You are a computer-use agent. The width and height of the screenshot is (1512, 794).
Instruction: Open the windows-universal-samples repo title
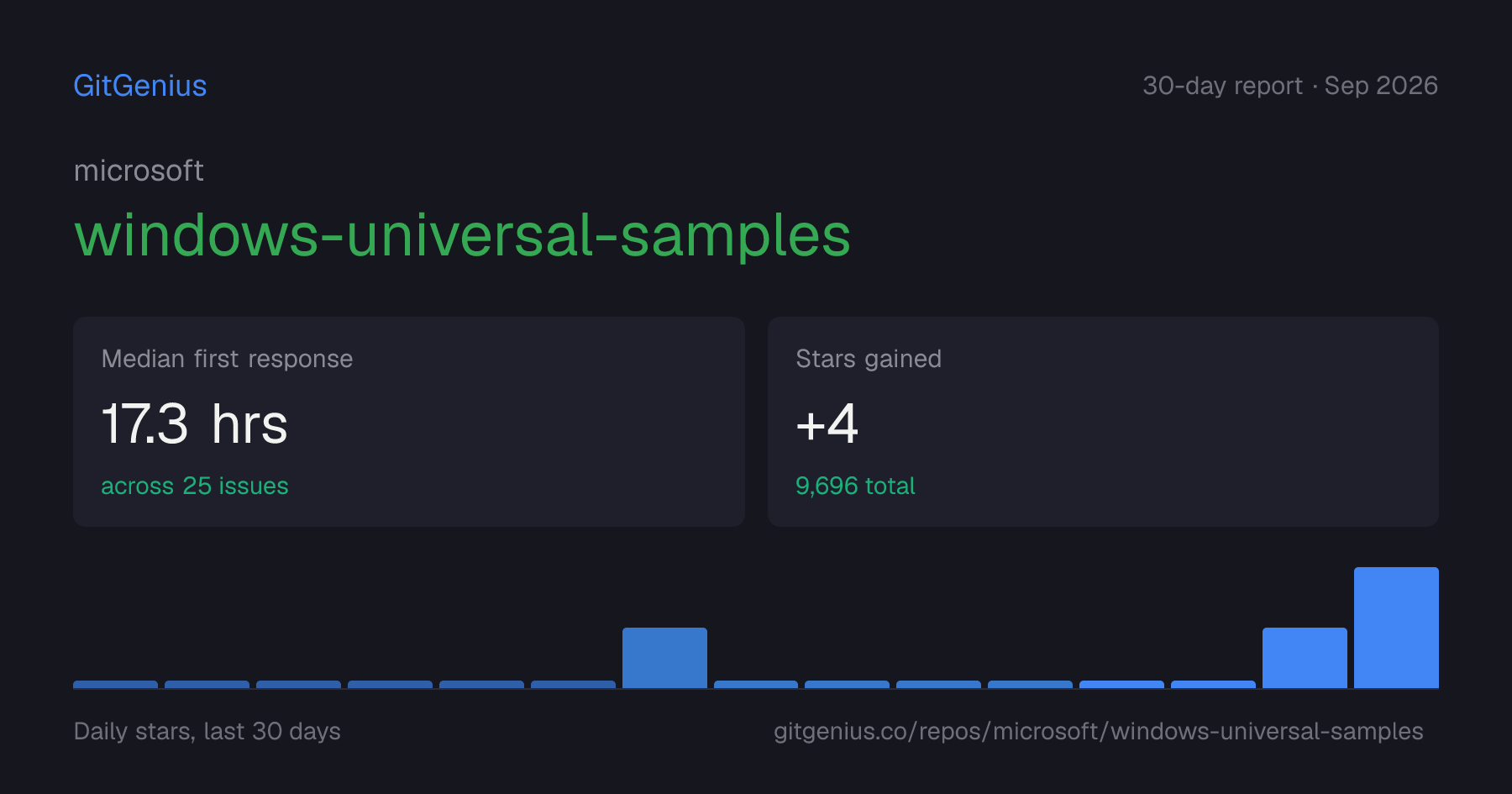click(x=463, y=235)
